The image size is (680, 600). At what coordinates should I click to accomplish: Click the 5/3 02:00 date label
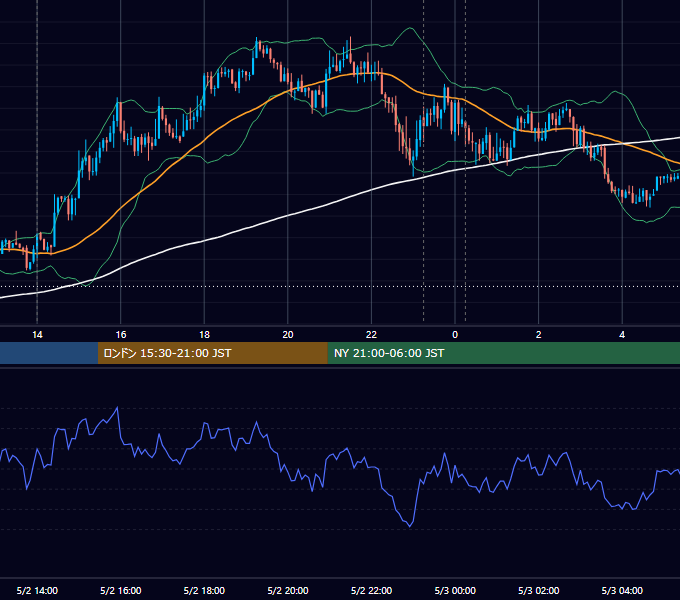click(x=539, y=590)
